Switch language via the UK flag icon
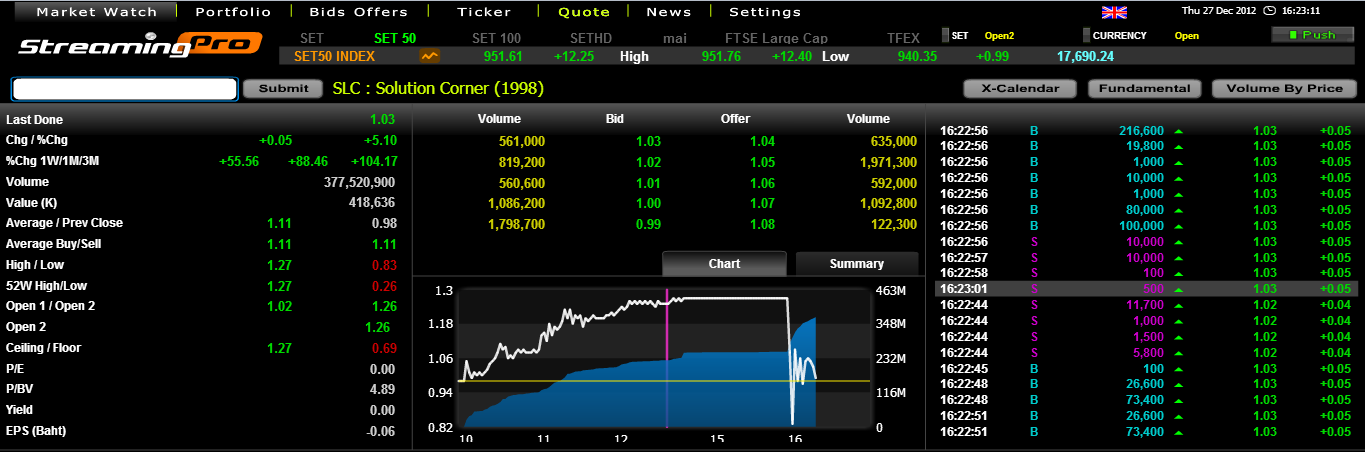The height and width of the screenshot is (452, 1365). point(1114,12)
